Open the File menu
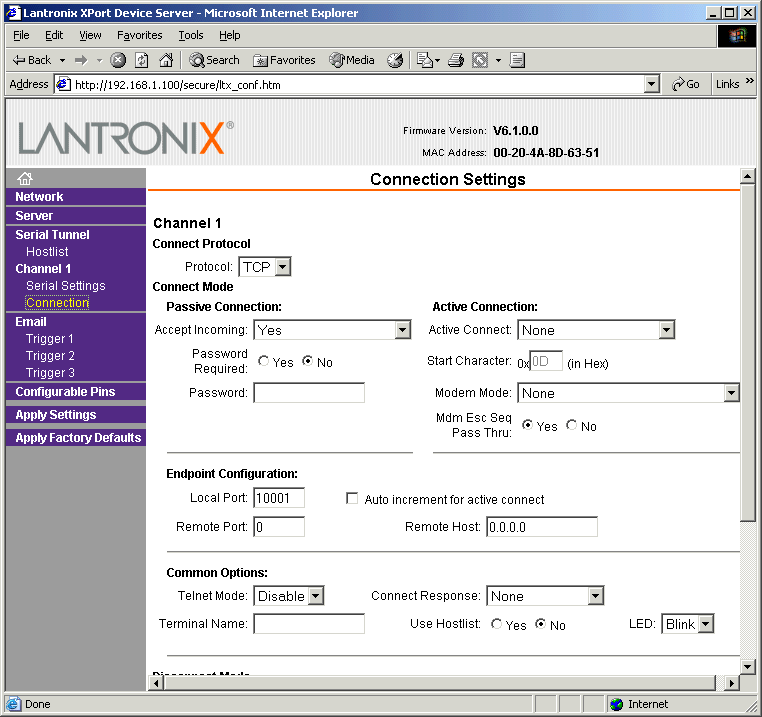 tap(21, 35)
